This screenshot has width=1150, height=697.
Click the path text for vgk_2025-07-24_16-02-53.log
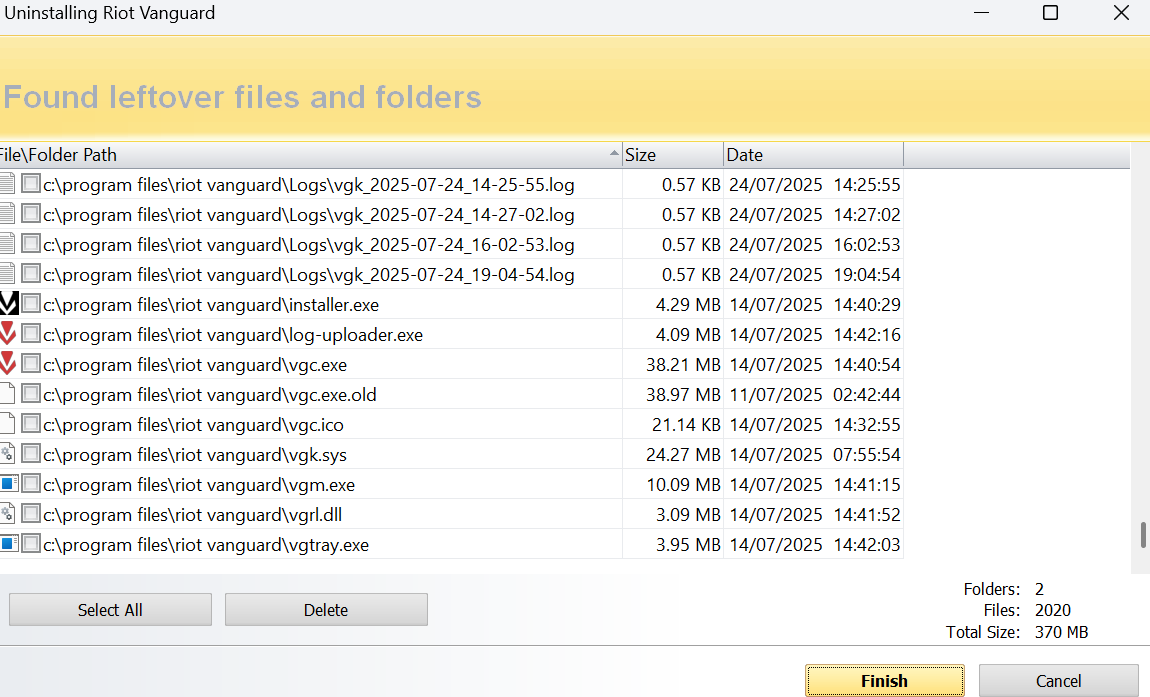309,245
